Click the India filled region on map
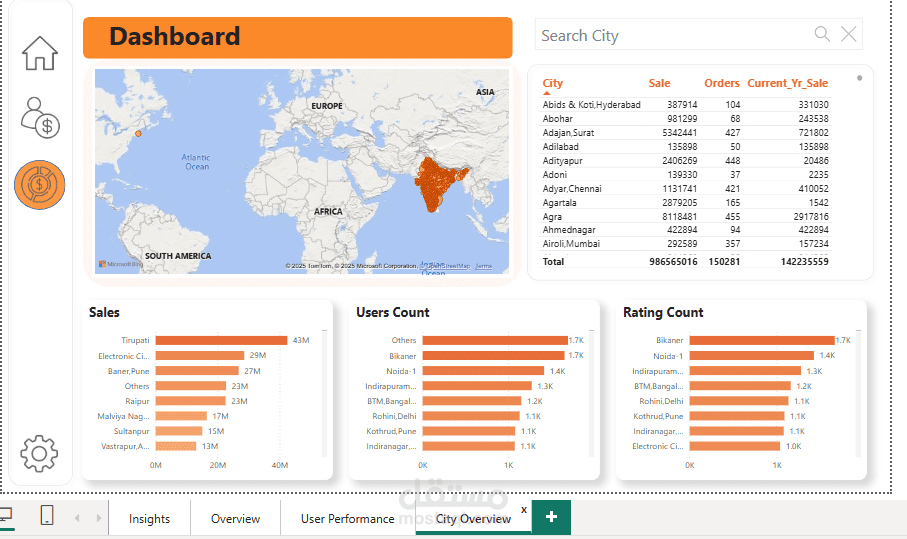 pos(434,182)
